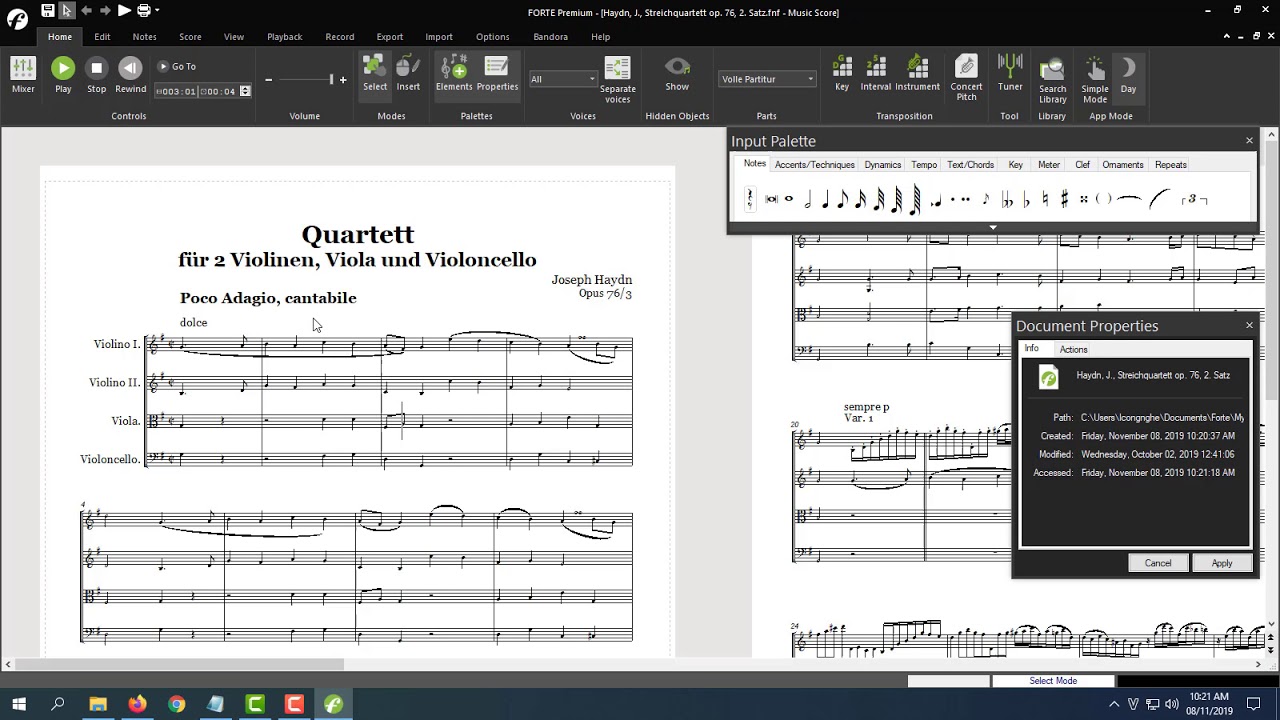Increase volume with the plus button
Viewport: 1280px width, 720px height.
(x=343, y=80)
